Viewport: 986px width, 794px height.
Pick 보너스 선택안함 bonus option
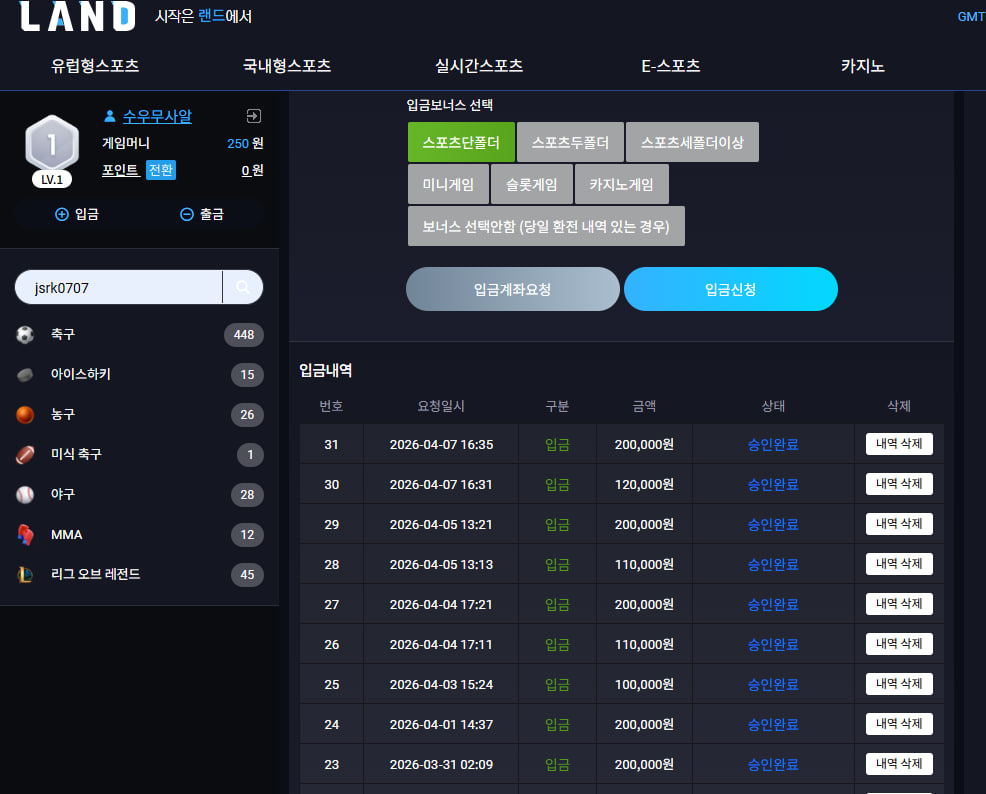click(x=546, y=226)
